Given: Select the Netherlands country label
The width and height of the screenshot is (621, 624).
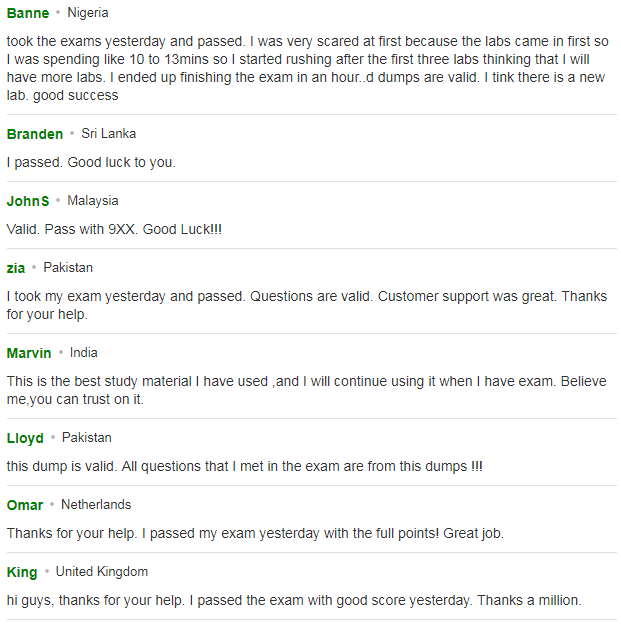Looking at the screenshot, I should point(96,505).
